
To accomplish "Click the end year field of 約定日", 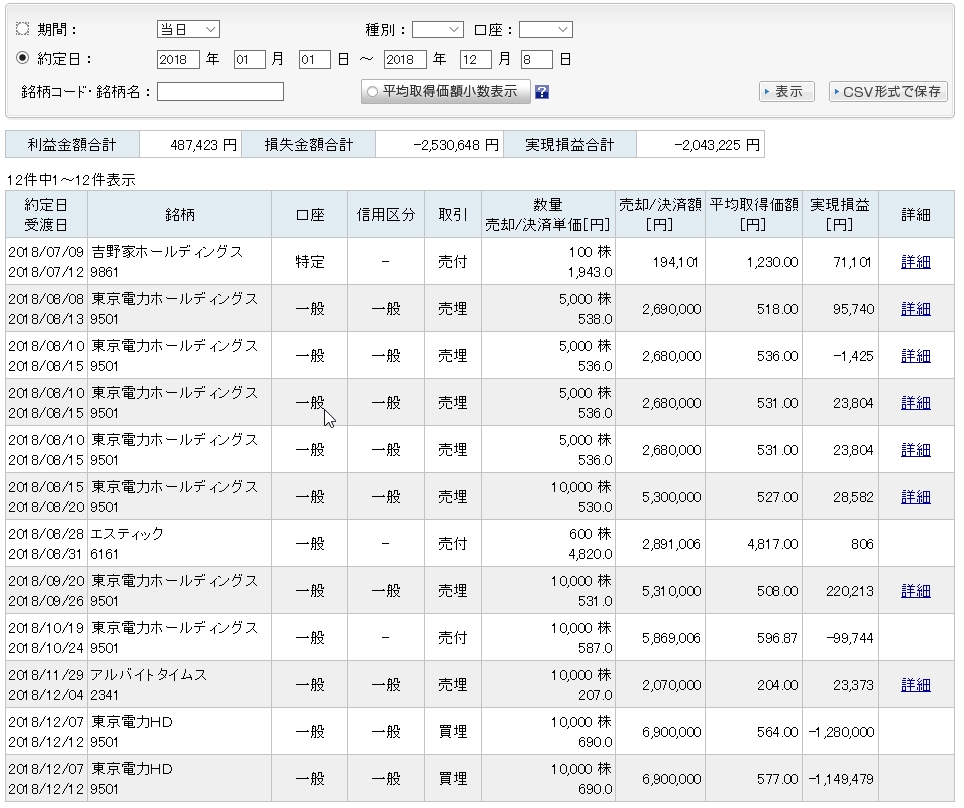I will point(405,60).
